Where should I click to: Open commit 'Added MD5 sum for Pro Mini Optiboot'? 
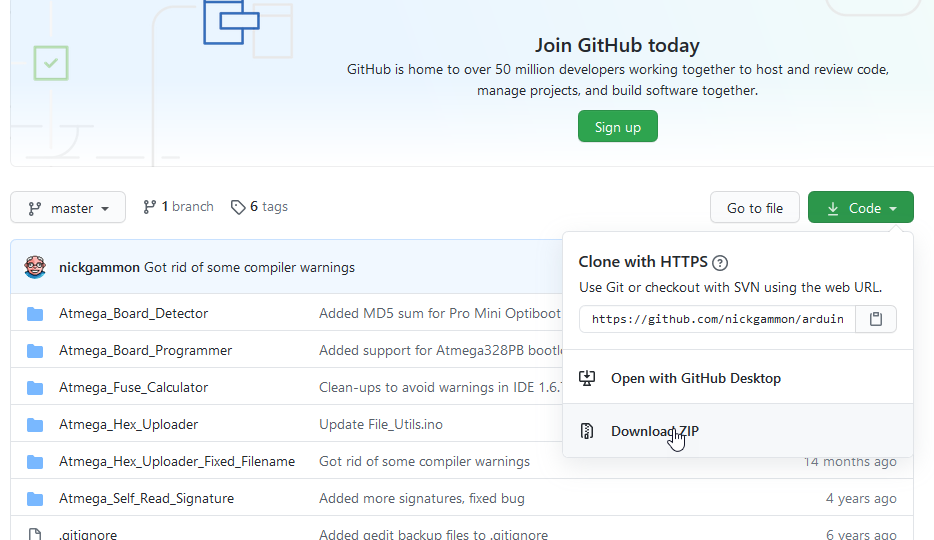click(x=440, y=313)
